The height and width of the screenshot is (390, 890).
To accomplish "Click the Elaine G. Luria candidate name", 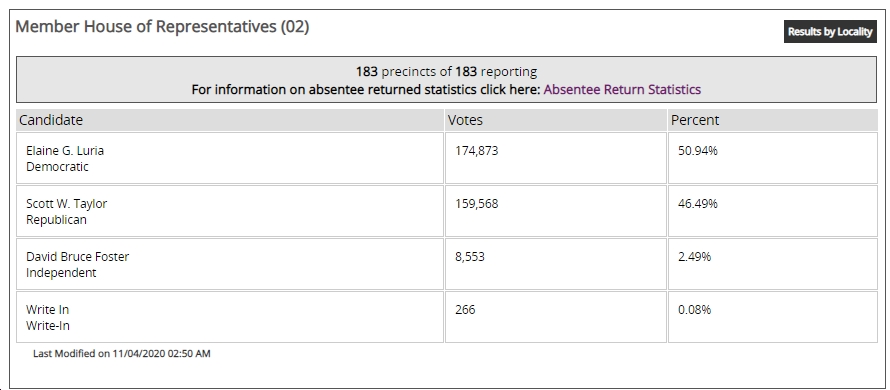I will (x=65, y=151).
